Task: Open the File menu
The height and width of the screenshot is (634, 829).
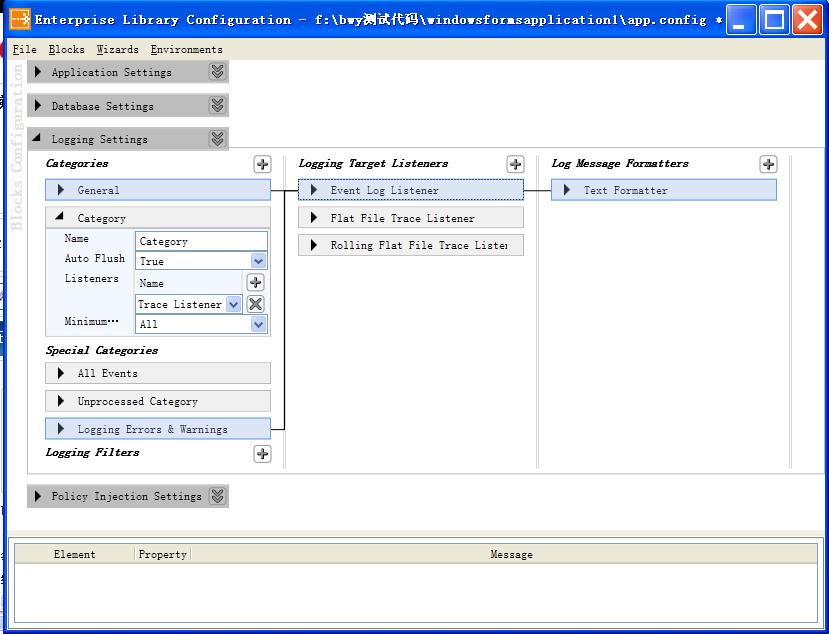Action: (x=24, y=49)
